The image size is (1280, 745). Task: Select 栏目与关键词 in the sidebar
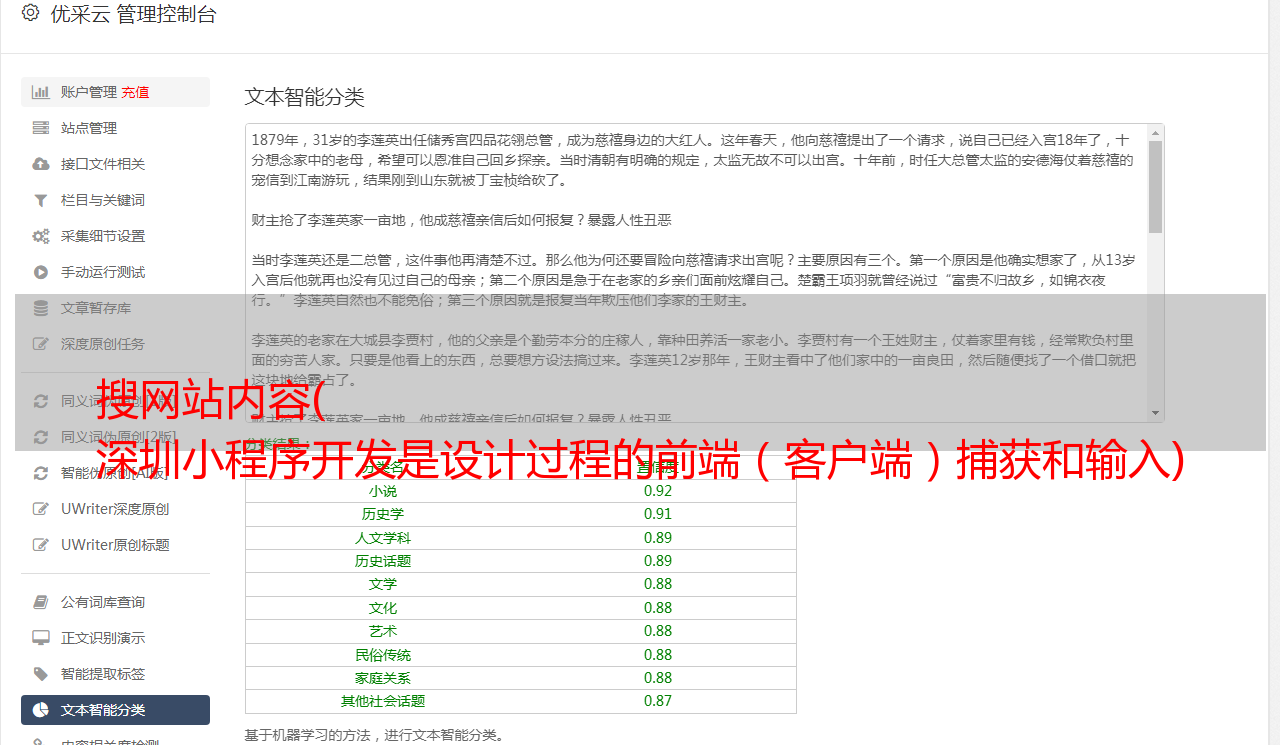(103, 200)
